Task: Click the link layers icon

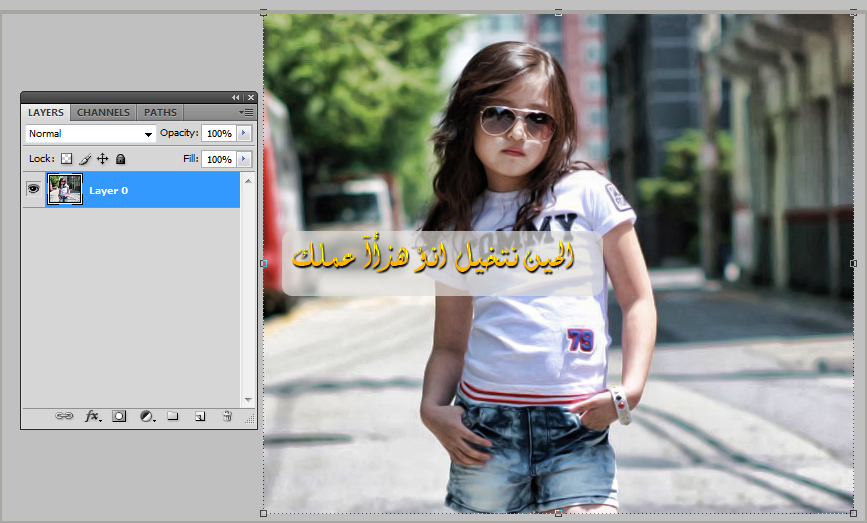Action: coord(64,416)
